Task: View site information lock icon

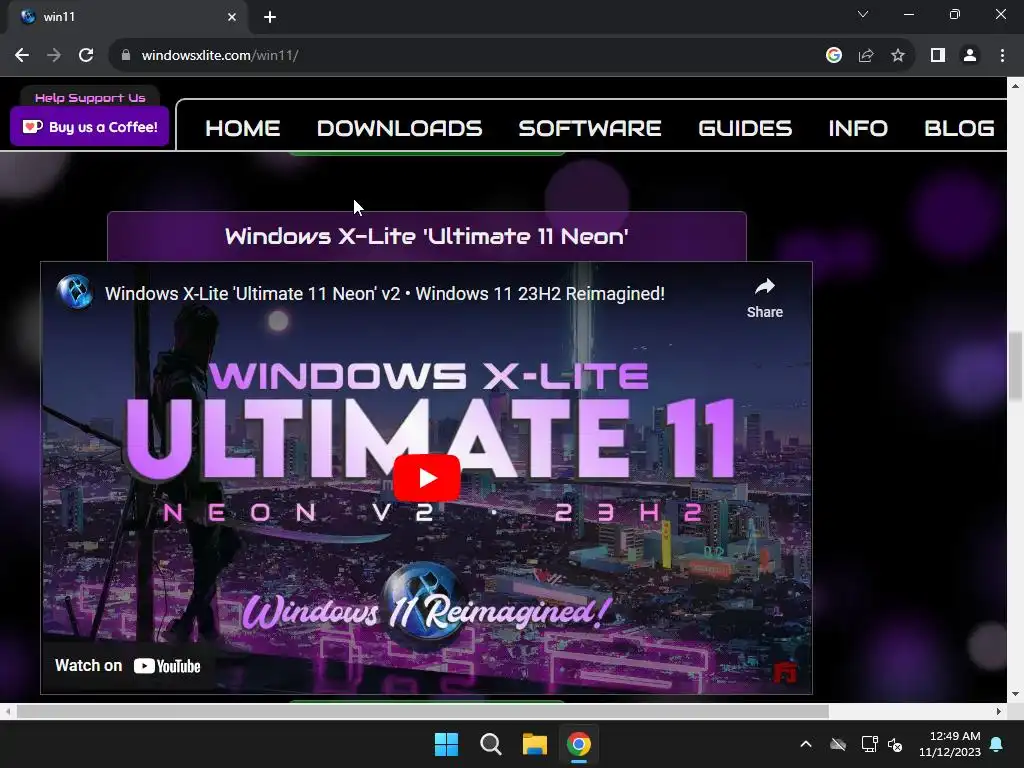Action: click(126, 56)
